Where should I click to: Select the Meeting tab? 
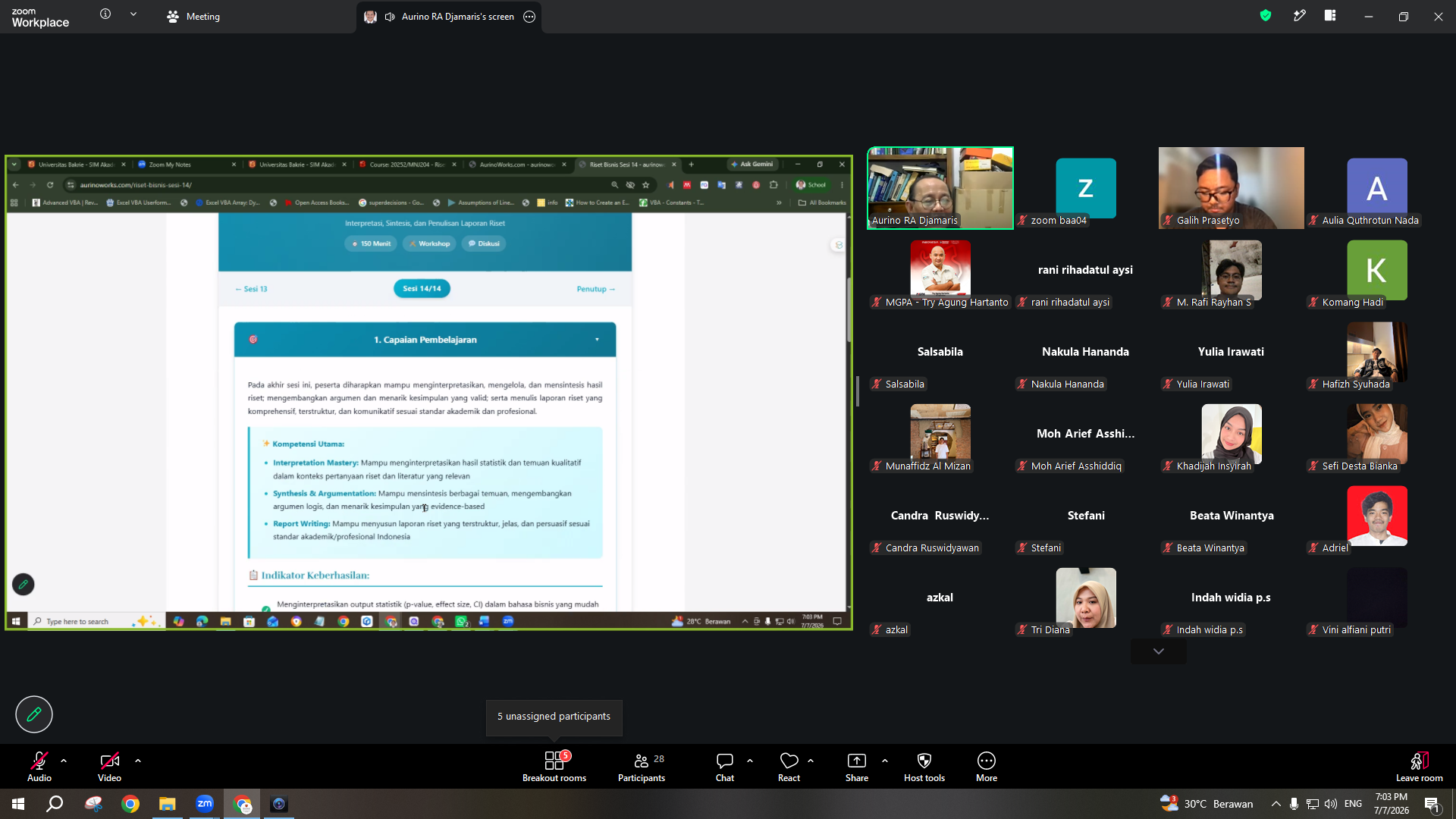(x=193, y=17)
